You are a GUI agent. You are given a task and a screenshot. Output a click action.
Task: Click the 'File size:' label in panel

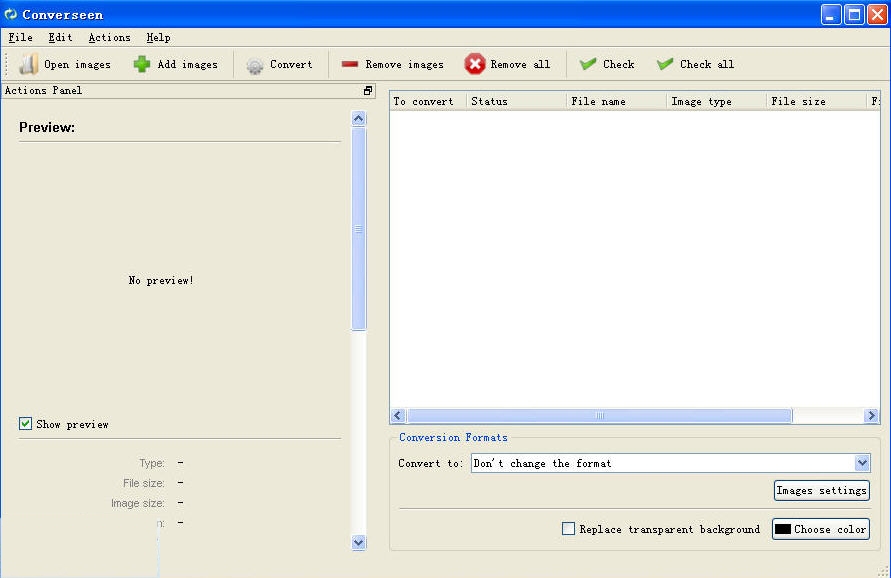click(x=144, y=483)
